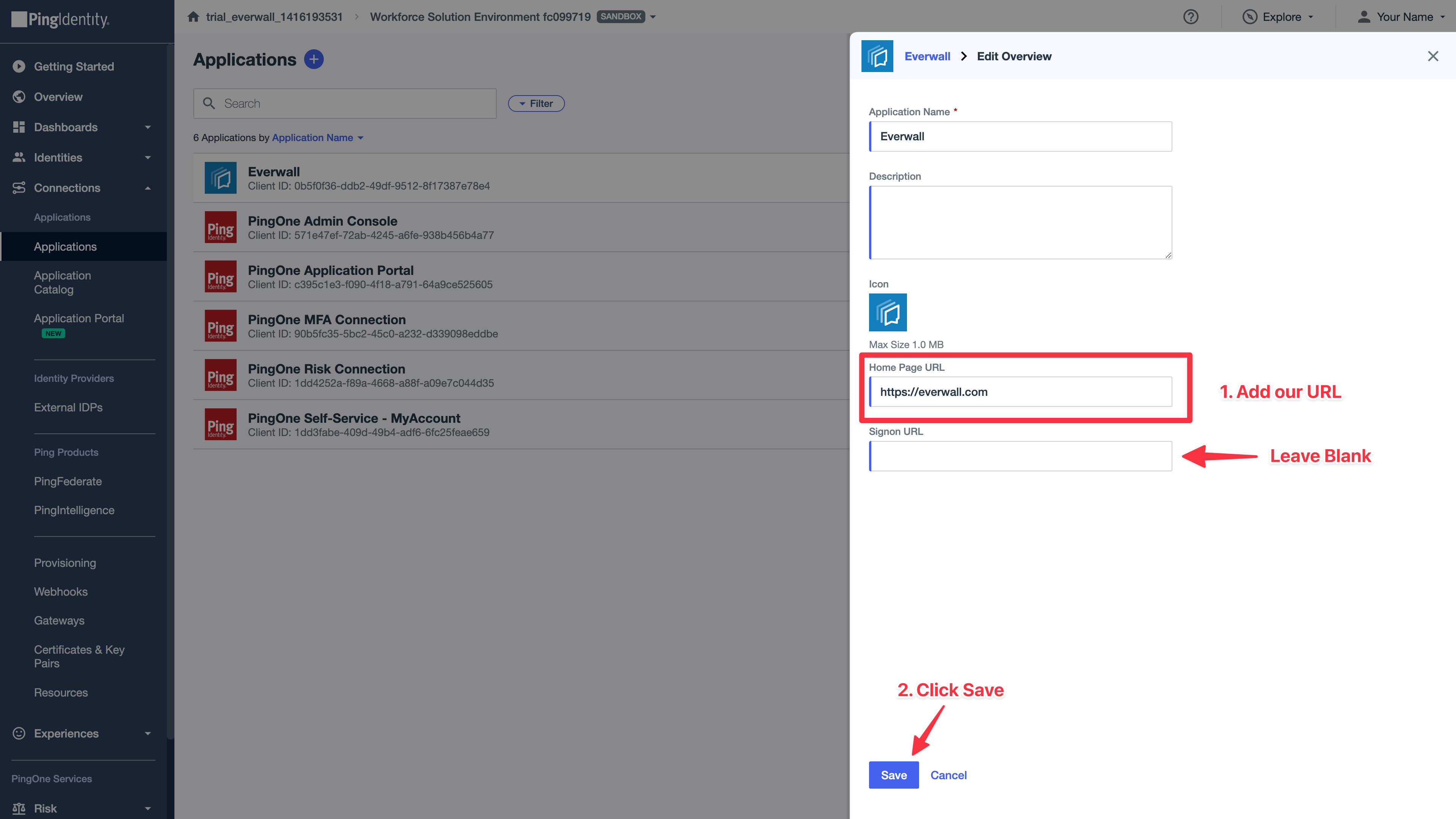
Task: Click the Connections icon in sidebar
Action: (x=19, y=188)
